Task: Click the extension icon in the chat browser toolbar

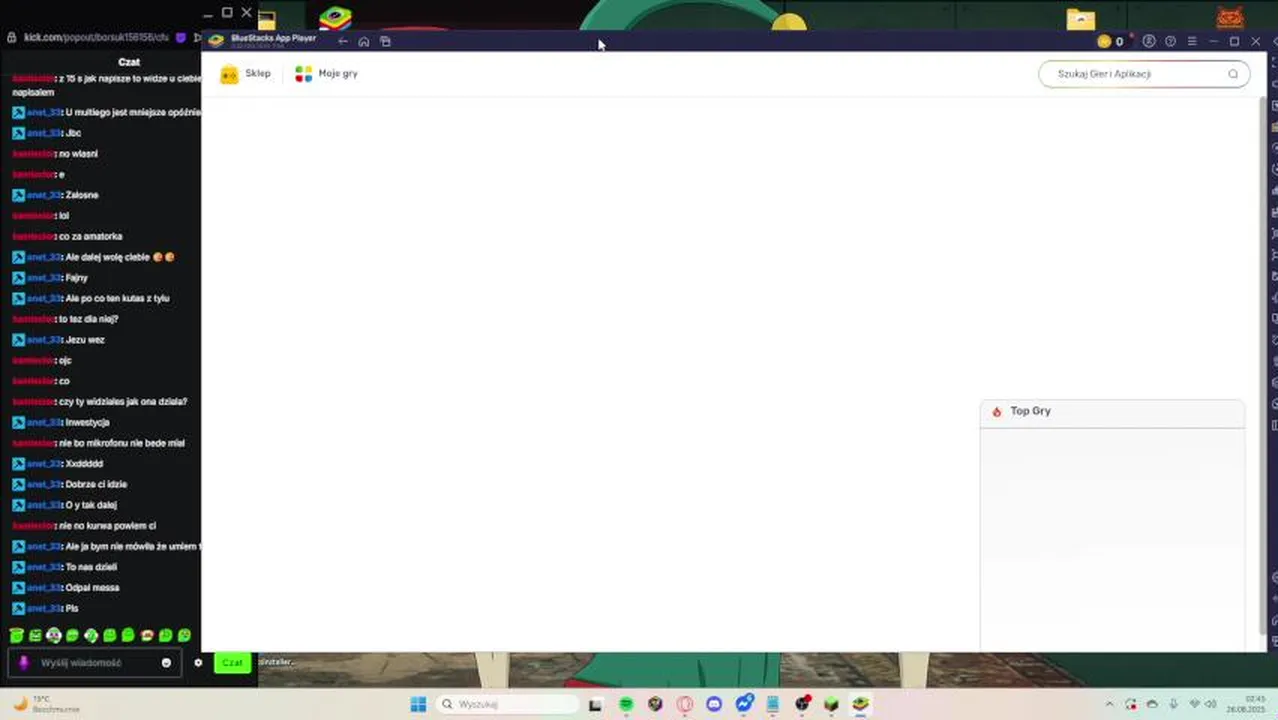Action: pyautogui.click(x=180, y=37)
